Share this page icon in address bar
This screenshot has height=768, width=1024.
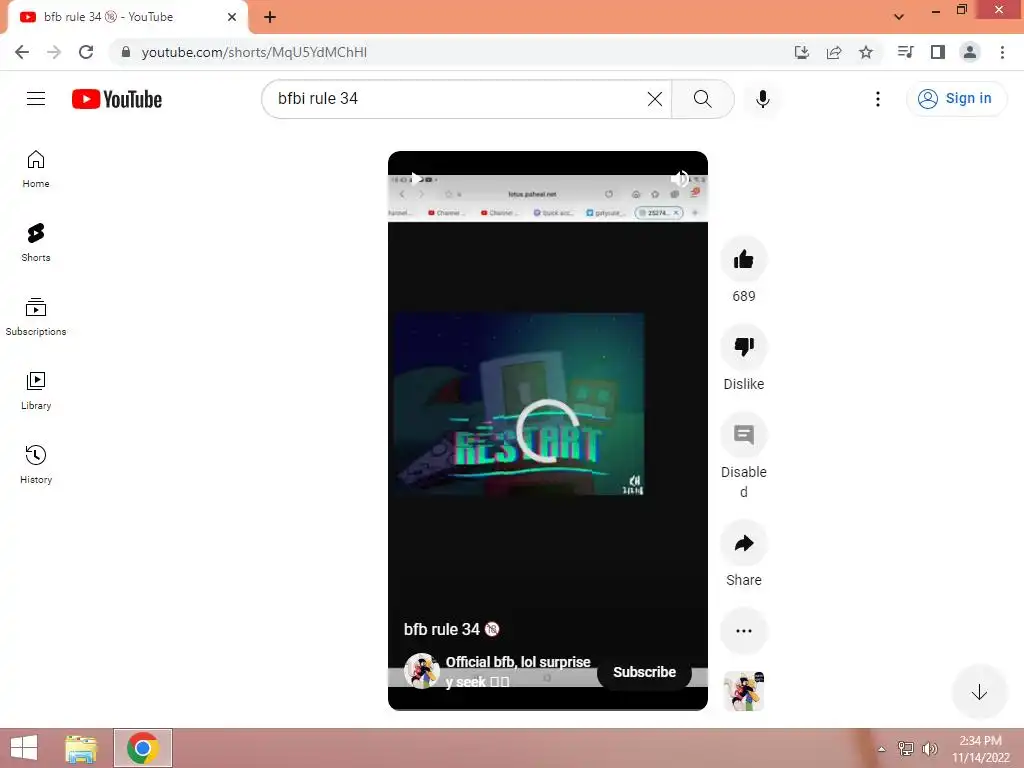(x=834, y=52)
